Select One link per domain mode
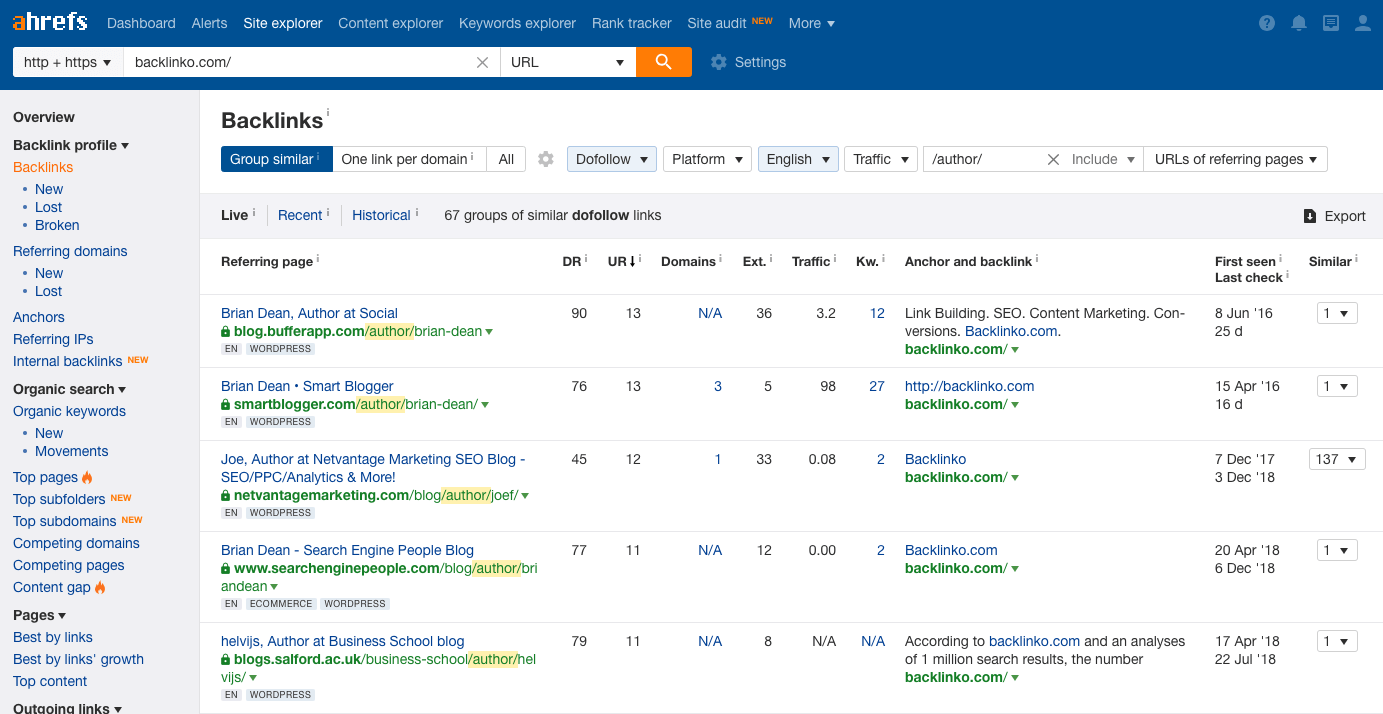 point(409,159)
